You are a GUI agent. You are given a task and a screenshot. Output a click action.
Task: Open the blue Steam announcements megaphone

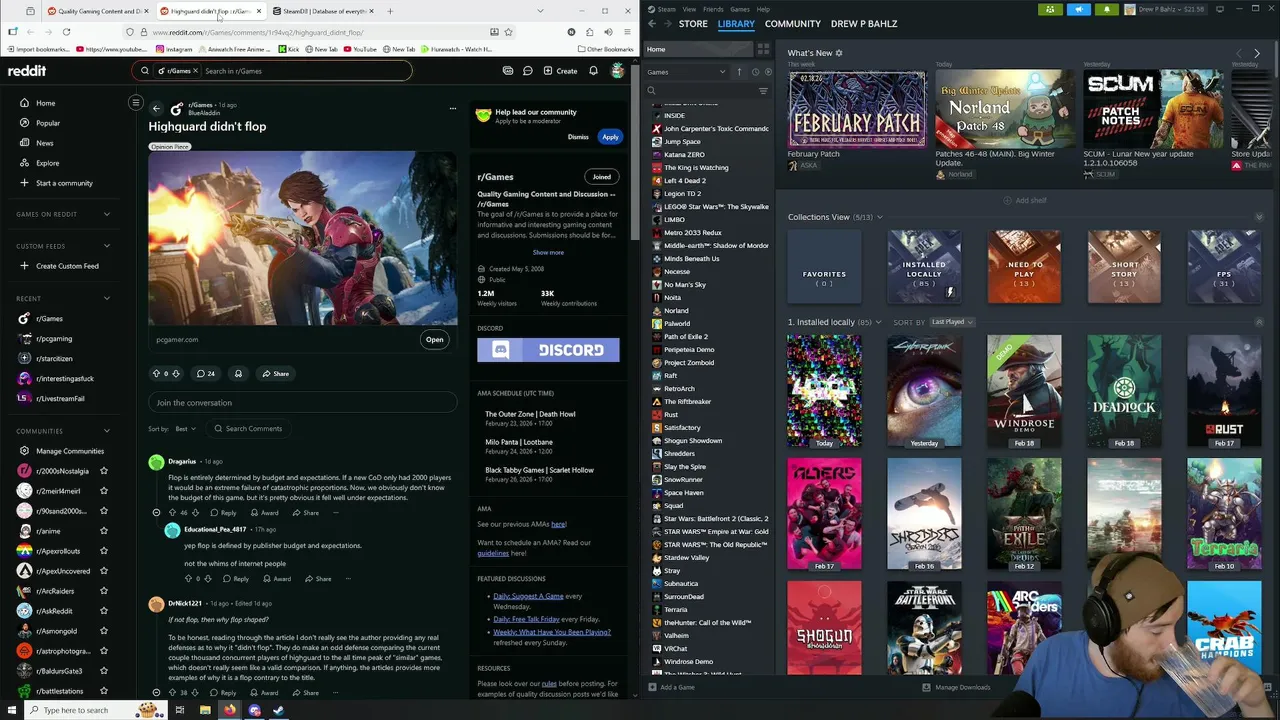[1078, 9]
